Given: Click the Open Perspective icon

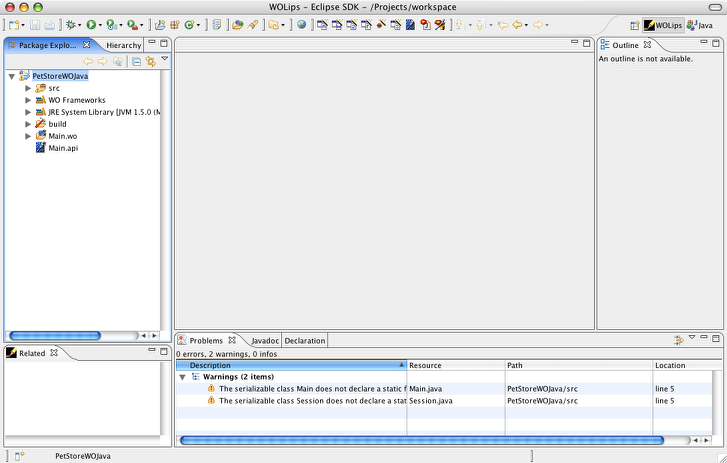Looking at the screenshot, I should tap(635, 25).
